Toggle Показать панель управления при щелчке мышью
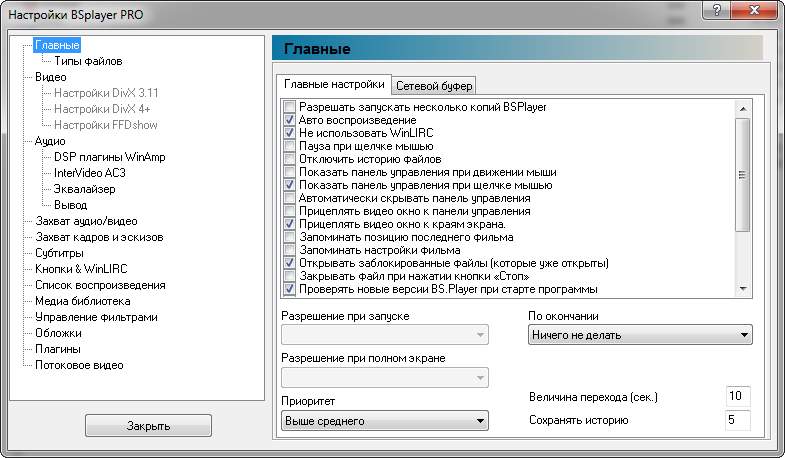The image size is (785, 458). point(289,185)
